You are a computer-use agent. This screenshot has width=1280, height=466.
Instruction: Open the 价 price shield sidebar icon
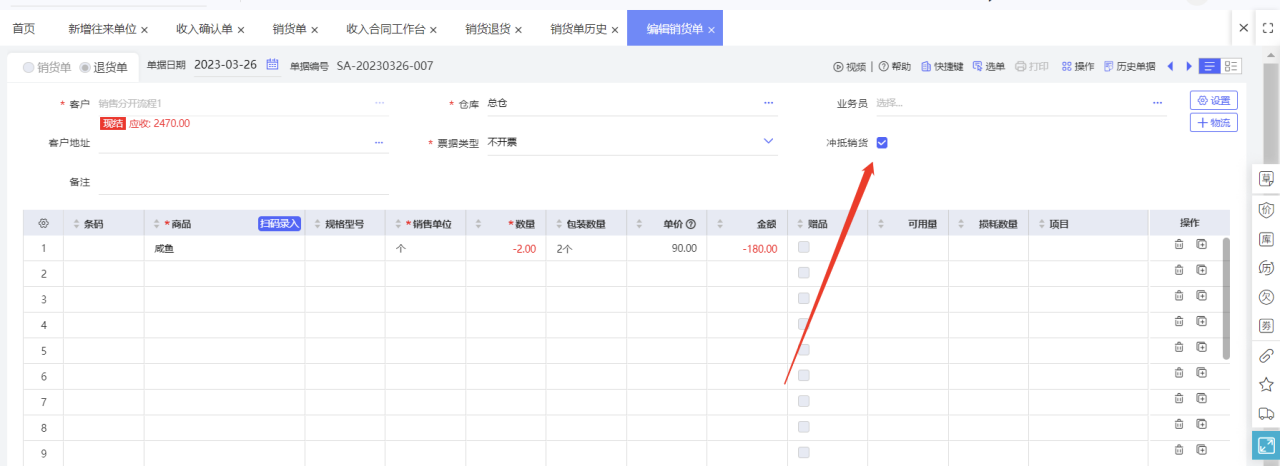click(x=1265, y=209)
